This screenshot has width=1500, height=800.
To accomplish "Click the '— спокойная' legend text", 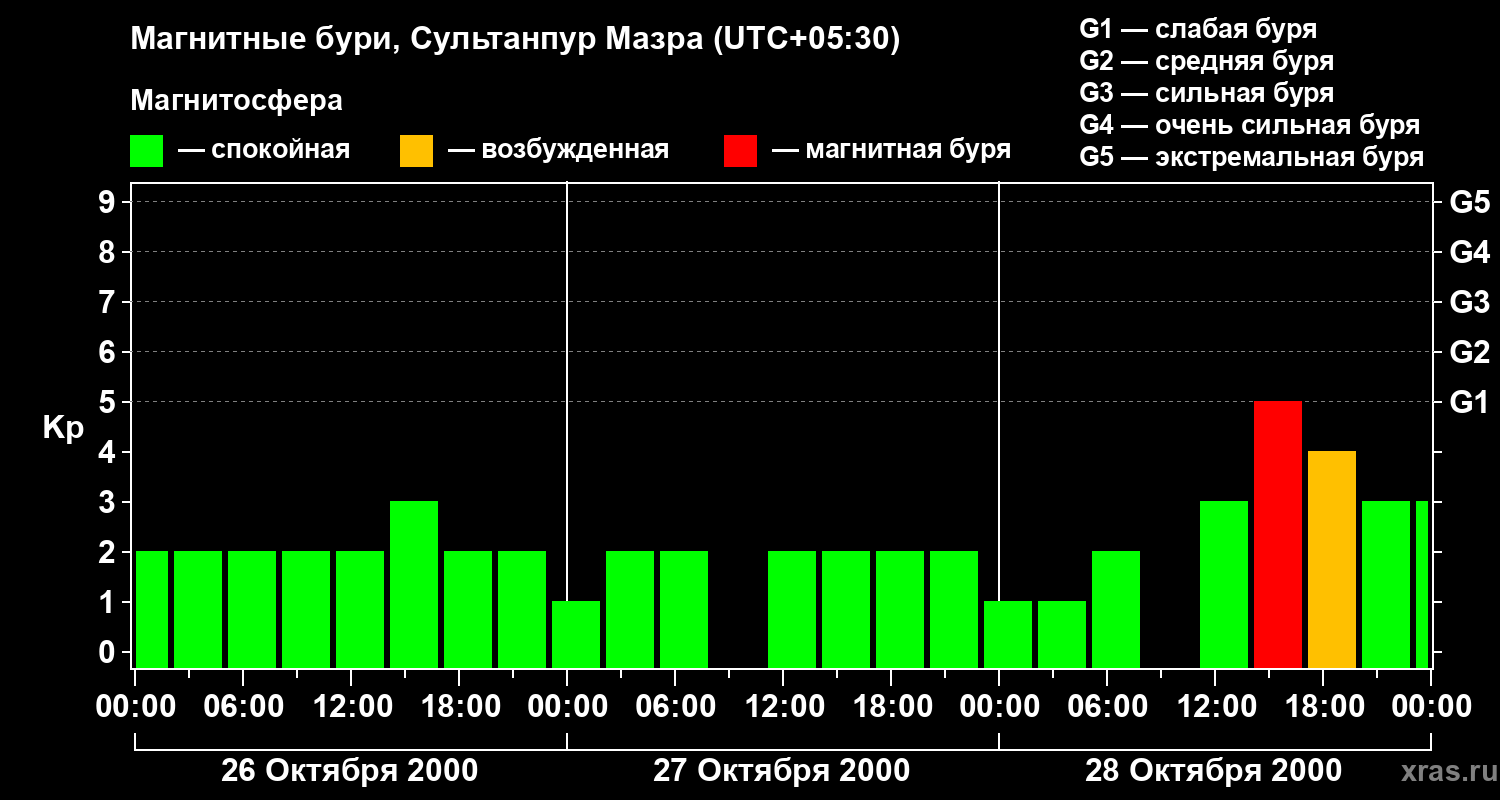I will [264, 151].
